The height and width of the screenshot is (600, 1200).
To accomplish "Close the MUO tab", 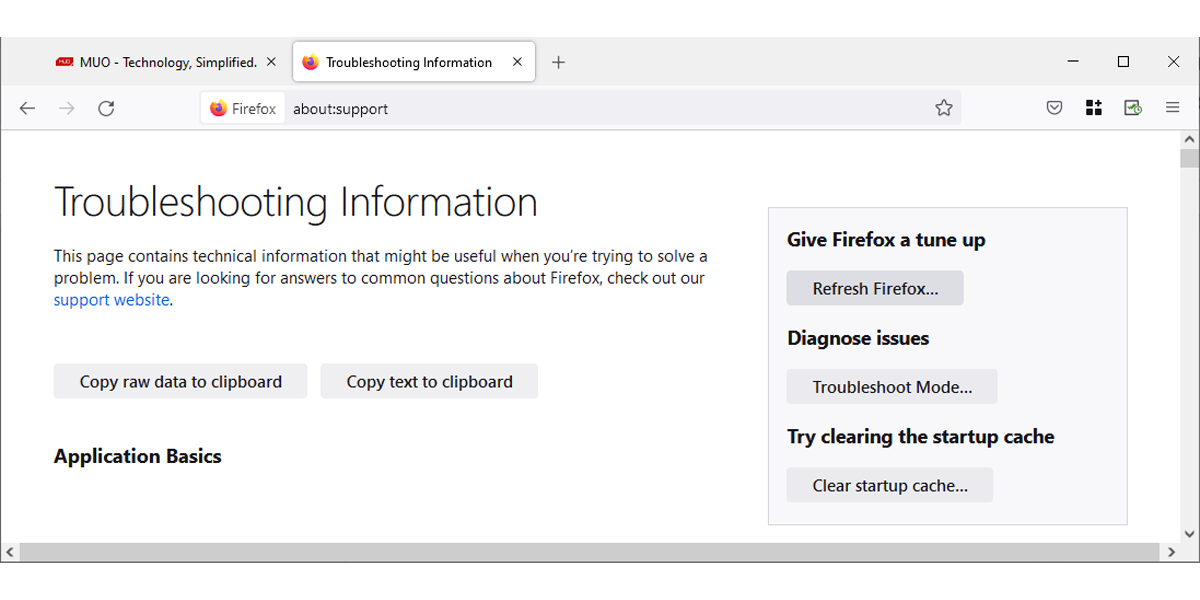I will pyautogui.click(x=271, y=62).
